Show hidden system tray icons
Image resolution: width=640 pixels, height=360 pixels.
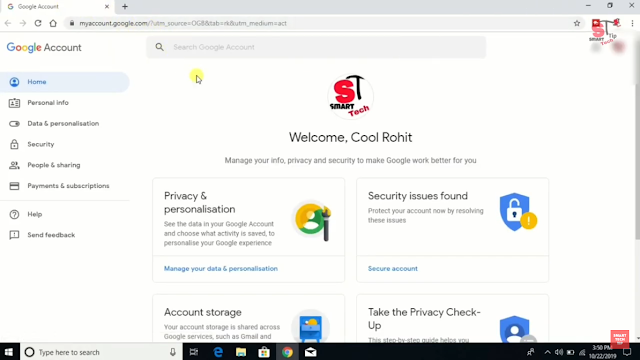(547, 352)
